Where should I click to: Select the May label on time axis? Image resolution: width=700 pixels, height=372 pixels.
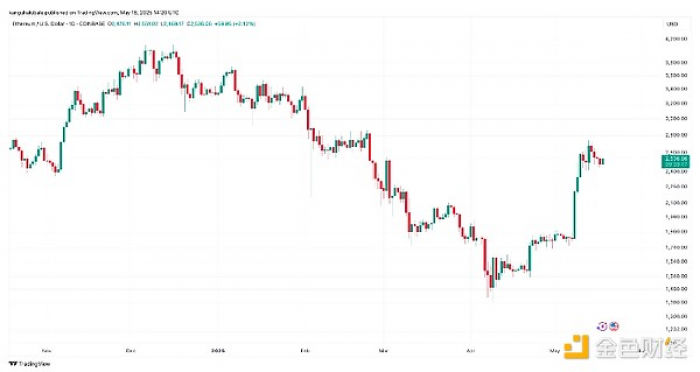click(554, 351)
